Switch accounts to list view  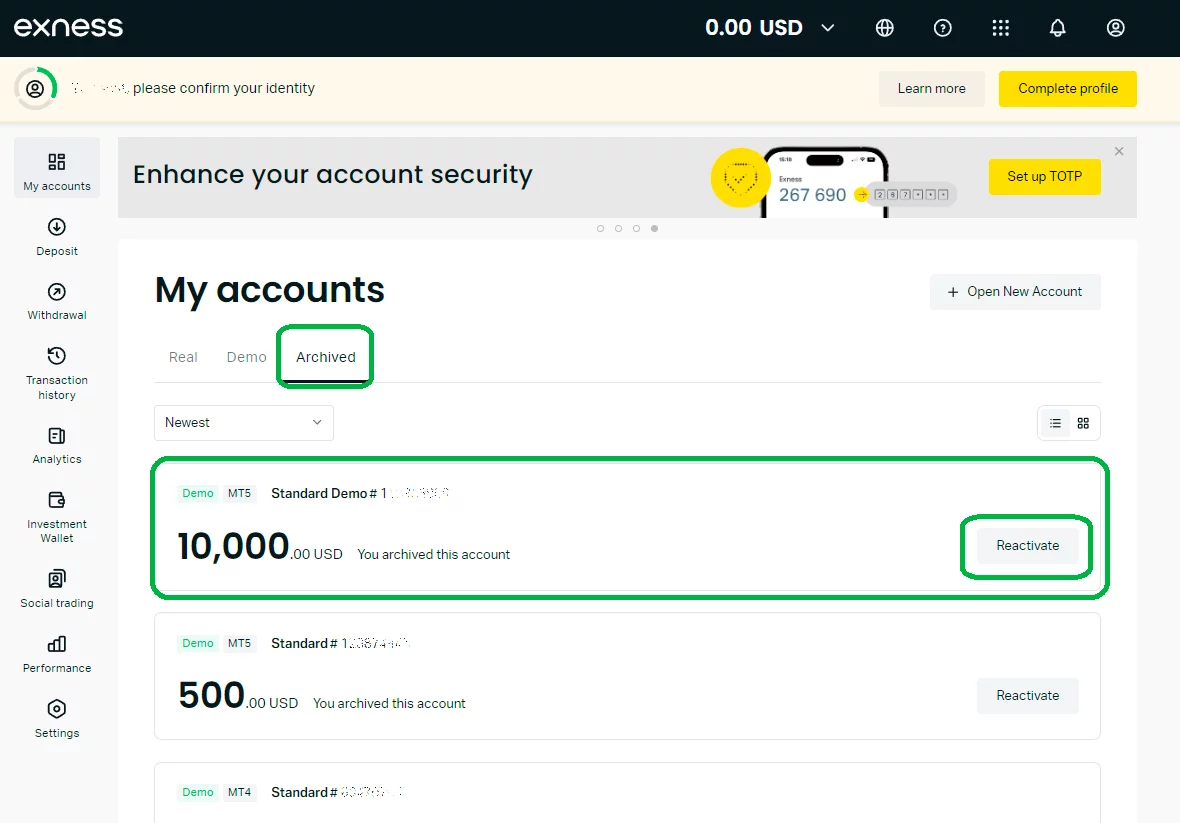(x=1055, y=423)
